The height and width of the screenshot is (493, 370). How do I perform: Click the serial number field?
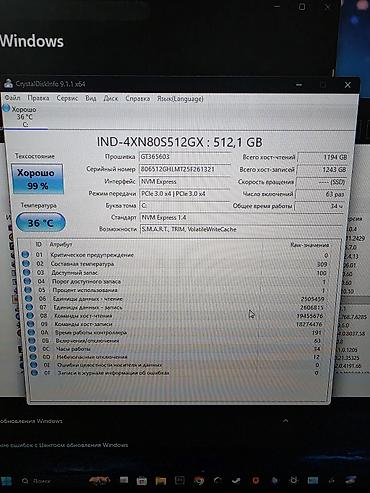pyautogui.click(x=185, y=169)
